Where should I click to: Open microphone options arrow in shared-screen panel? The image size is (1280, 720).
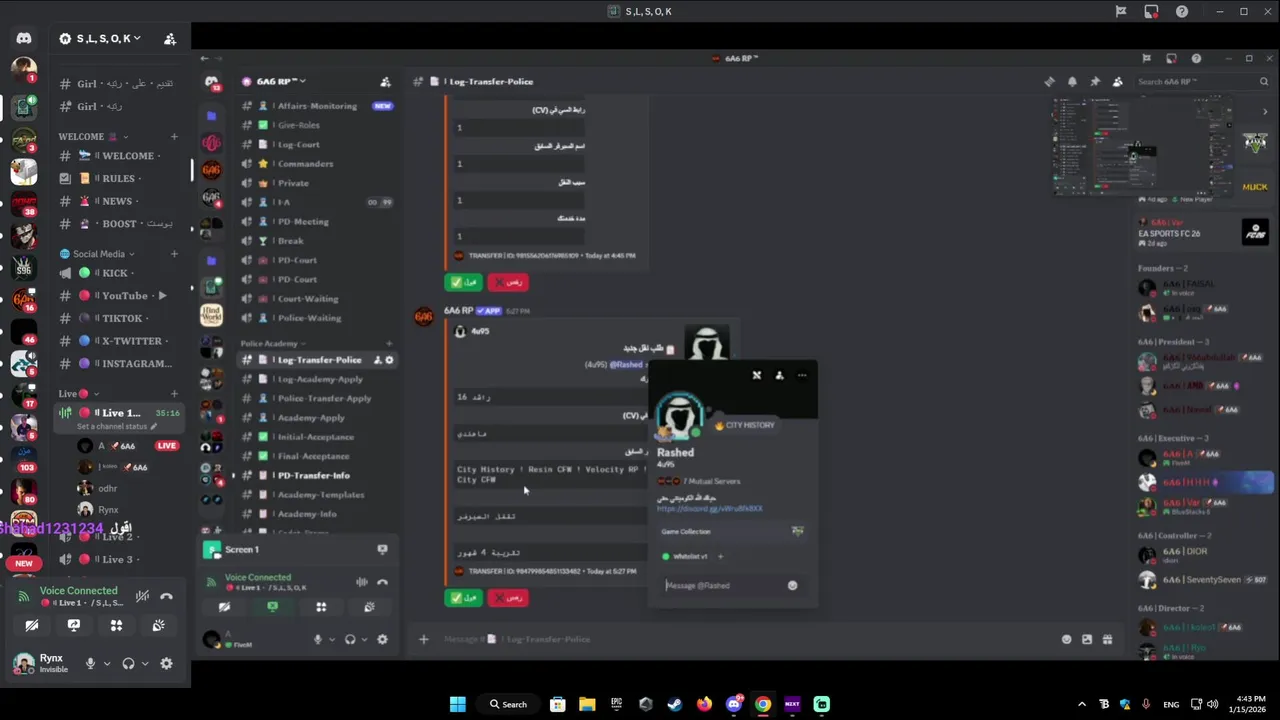(x=330, y=640)
